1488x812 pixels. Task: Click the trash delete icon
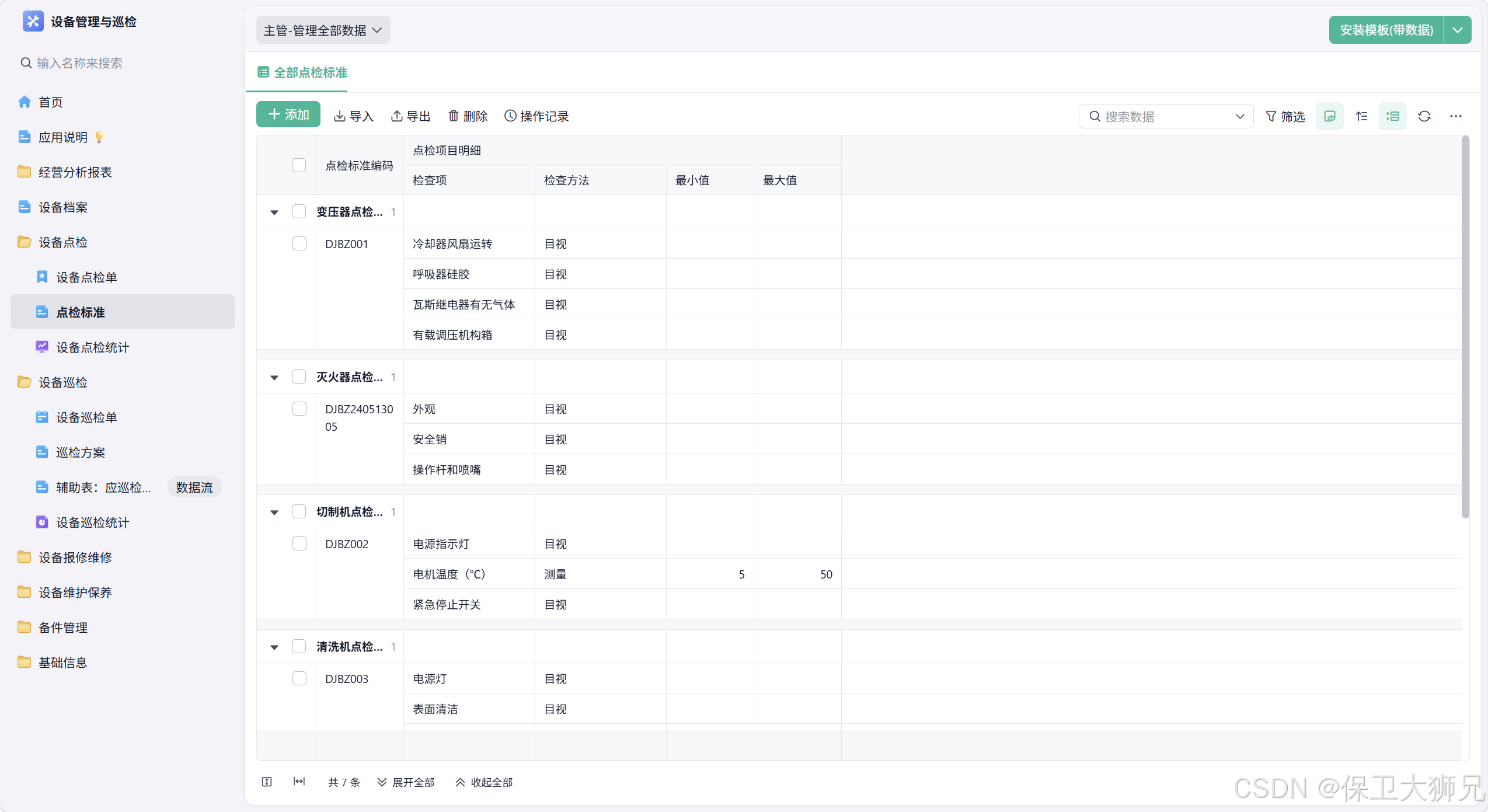(454, 116)
